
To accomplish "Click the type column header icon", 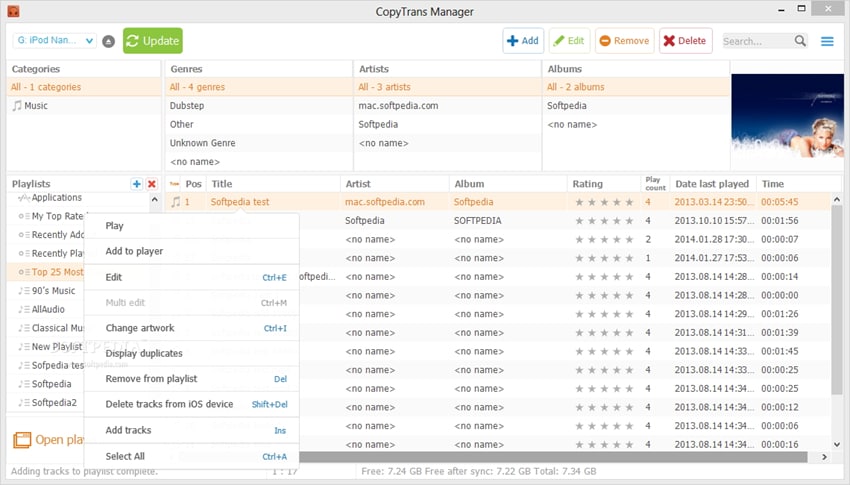I will pyautogui.click(x=174, y=184).
